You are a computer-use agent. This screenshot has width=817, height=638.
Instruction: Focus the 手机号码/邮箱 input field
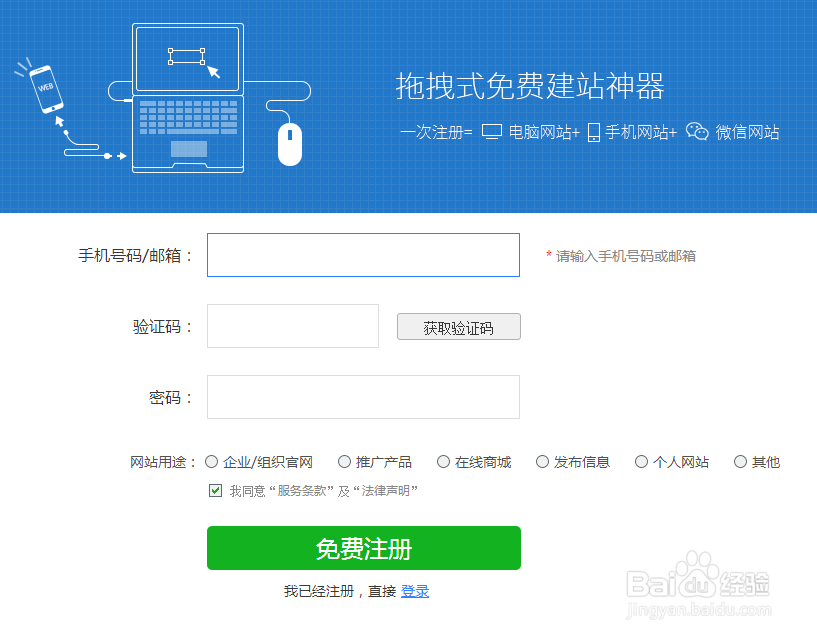[x=363, y=255]
